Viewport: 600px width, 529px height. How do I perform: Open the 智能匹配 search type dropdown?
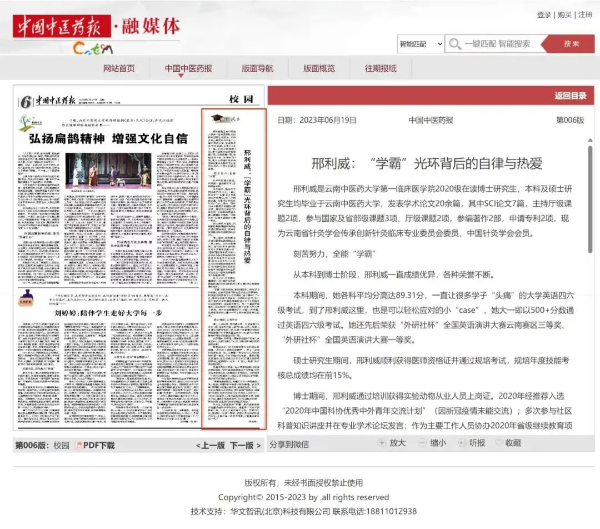(420, 44)
